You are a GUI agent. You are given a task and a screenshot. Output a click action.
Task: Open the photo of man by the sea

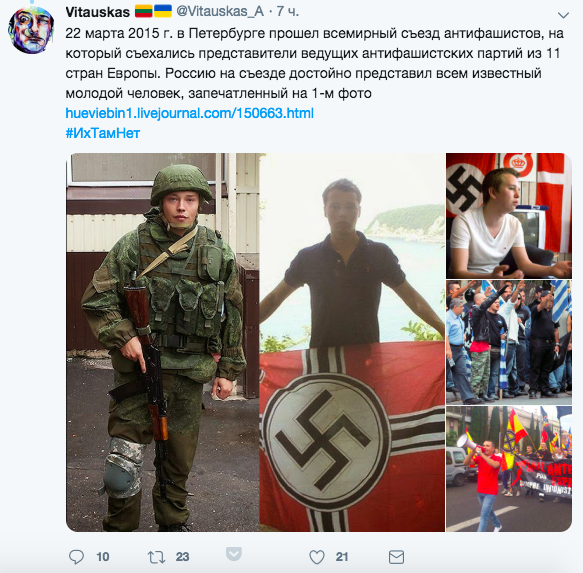(352, 342)
